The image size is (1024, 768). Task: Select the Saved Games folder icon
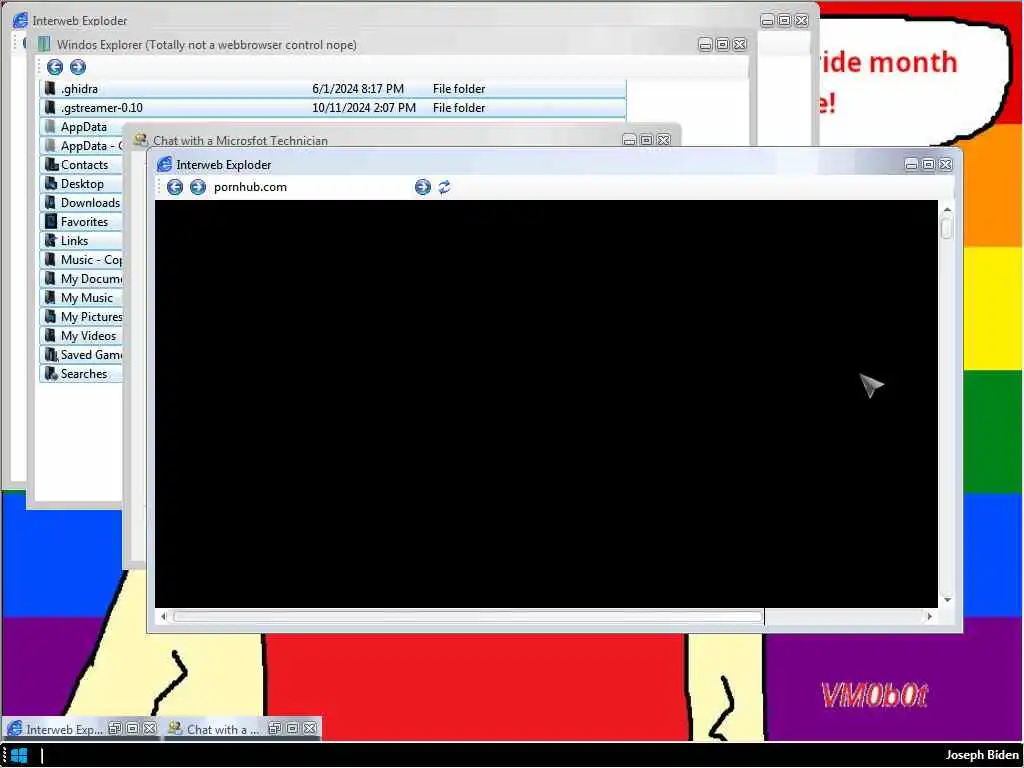[x=50, y=355]
